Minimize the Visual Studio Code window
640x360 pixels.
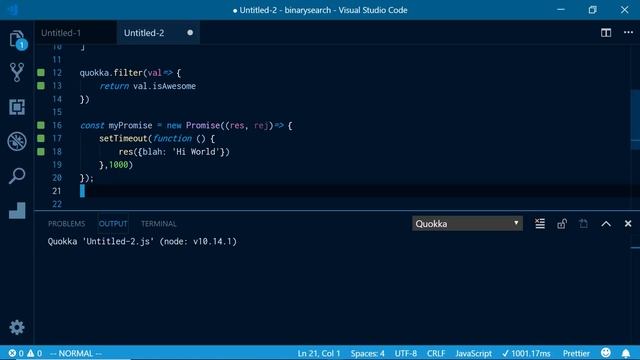(x=561, y=9)
